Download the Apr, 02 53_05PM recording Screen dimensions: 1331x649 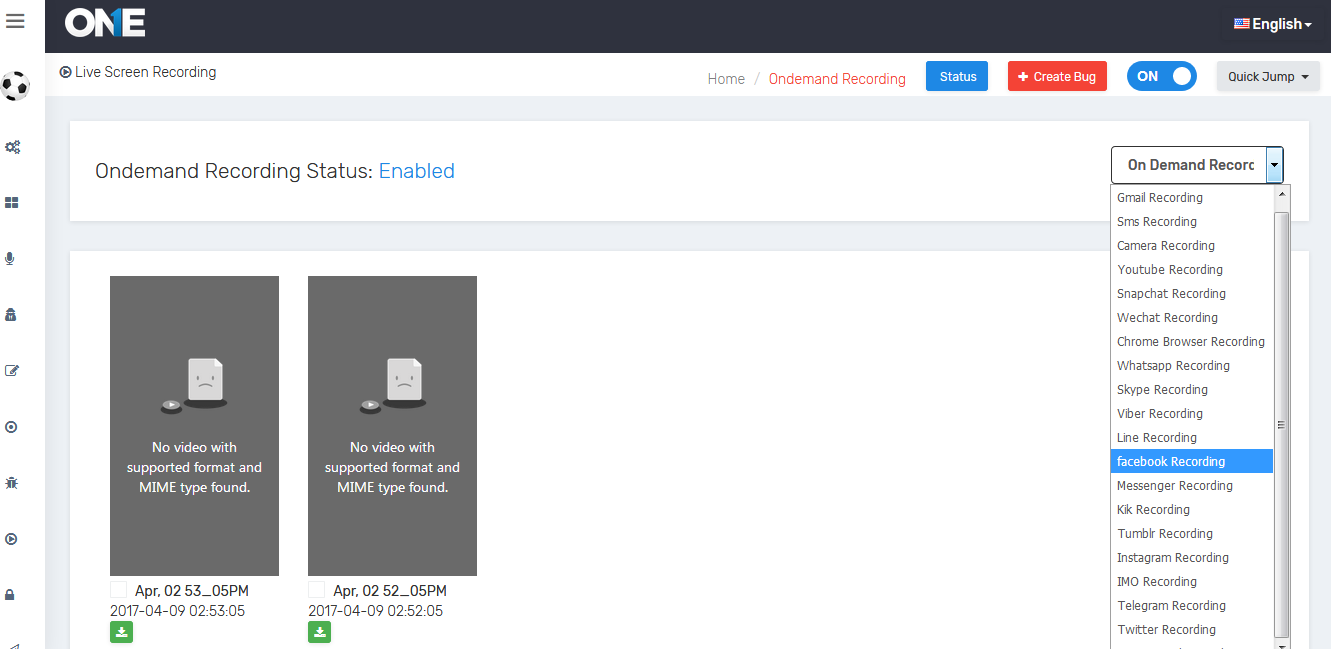(x=121, y=631)
